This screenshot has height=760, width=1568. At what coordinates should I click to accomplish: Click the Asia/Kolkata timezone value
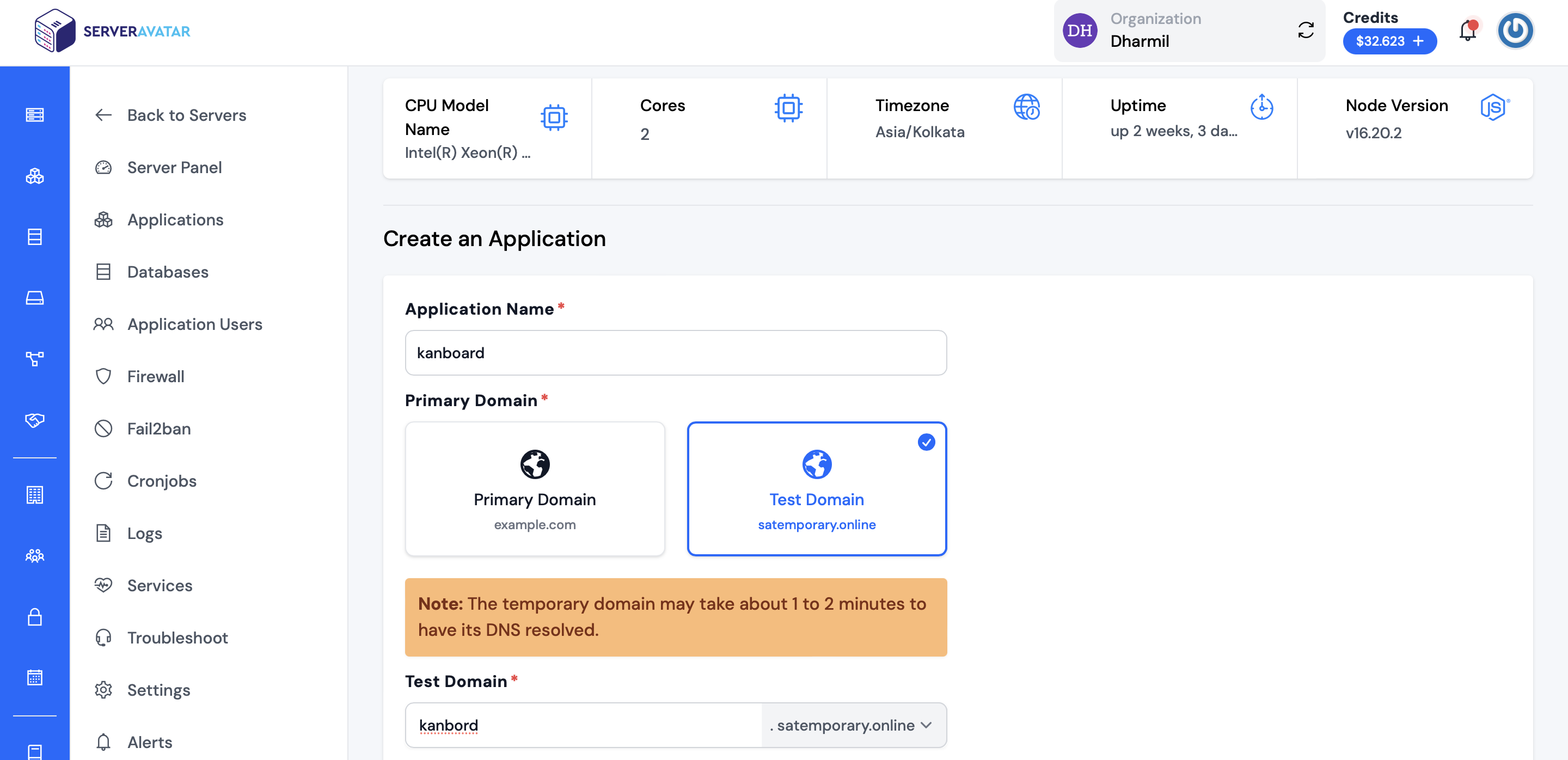[920, 132]
